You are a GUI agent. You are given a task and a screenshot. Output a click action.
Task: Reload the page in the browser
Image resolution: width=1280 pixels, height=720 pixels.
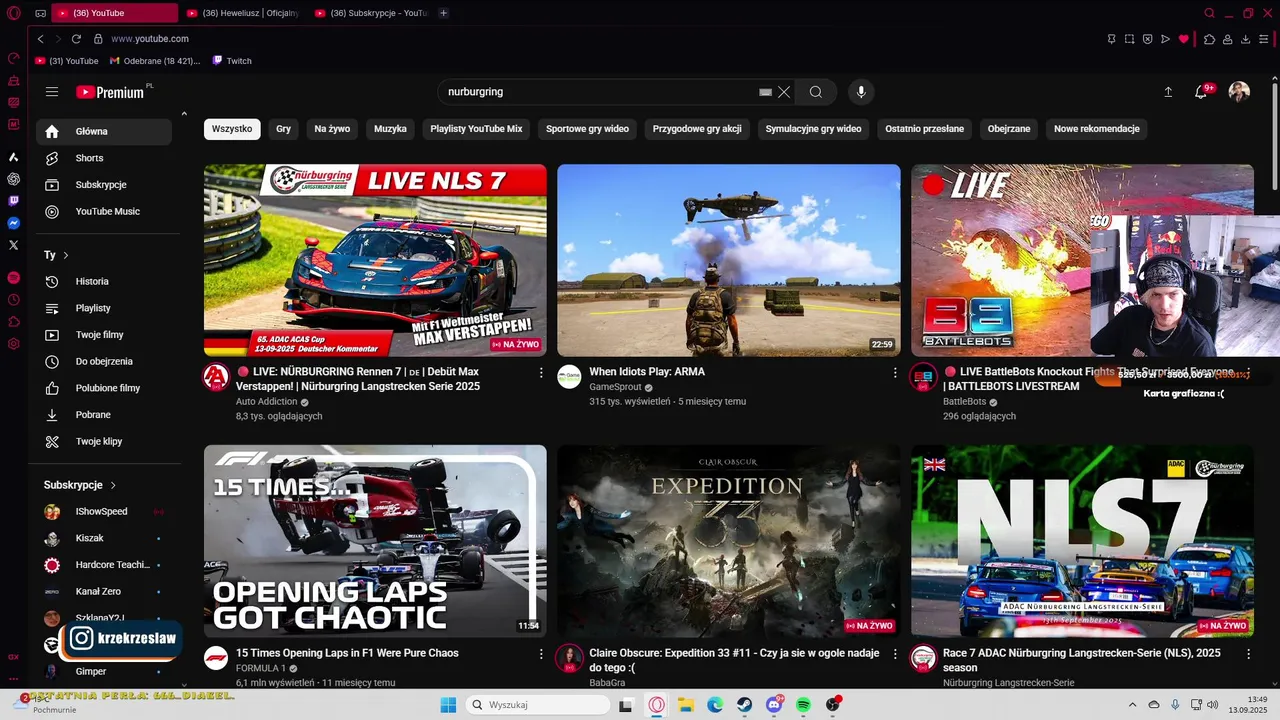click(x=76, y=39)
